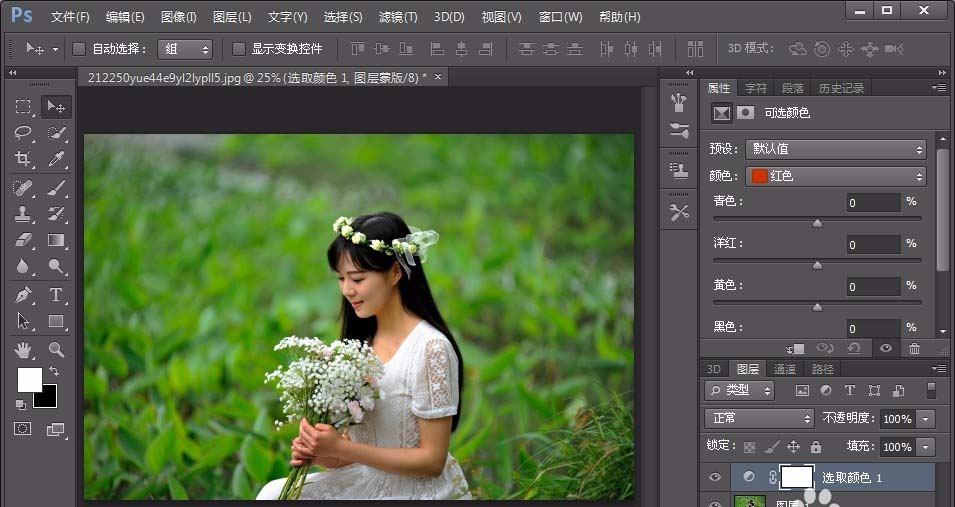Toggle Quick Mask mode

23,429
